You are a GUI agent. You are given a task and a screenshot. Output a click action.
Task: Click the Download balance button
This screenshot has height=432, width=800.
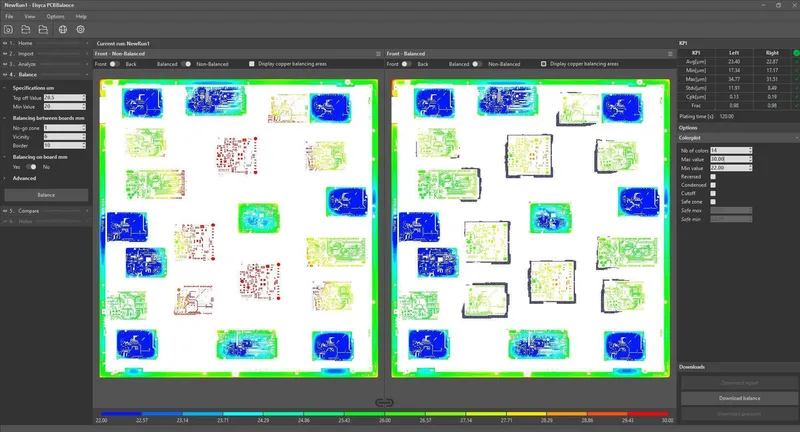coord(739,398)
